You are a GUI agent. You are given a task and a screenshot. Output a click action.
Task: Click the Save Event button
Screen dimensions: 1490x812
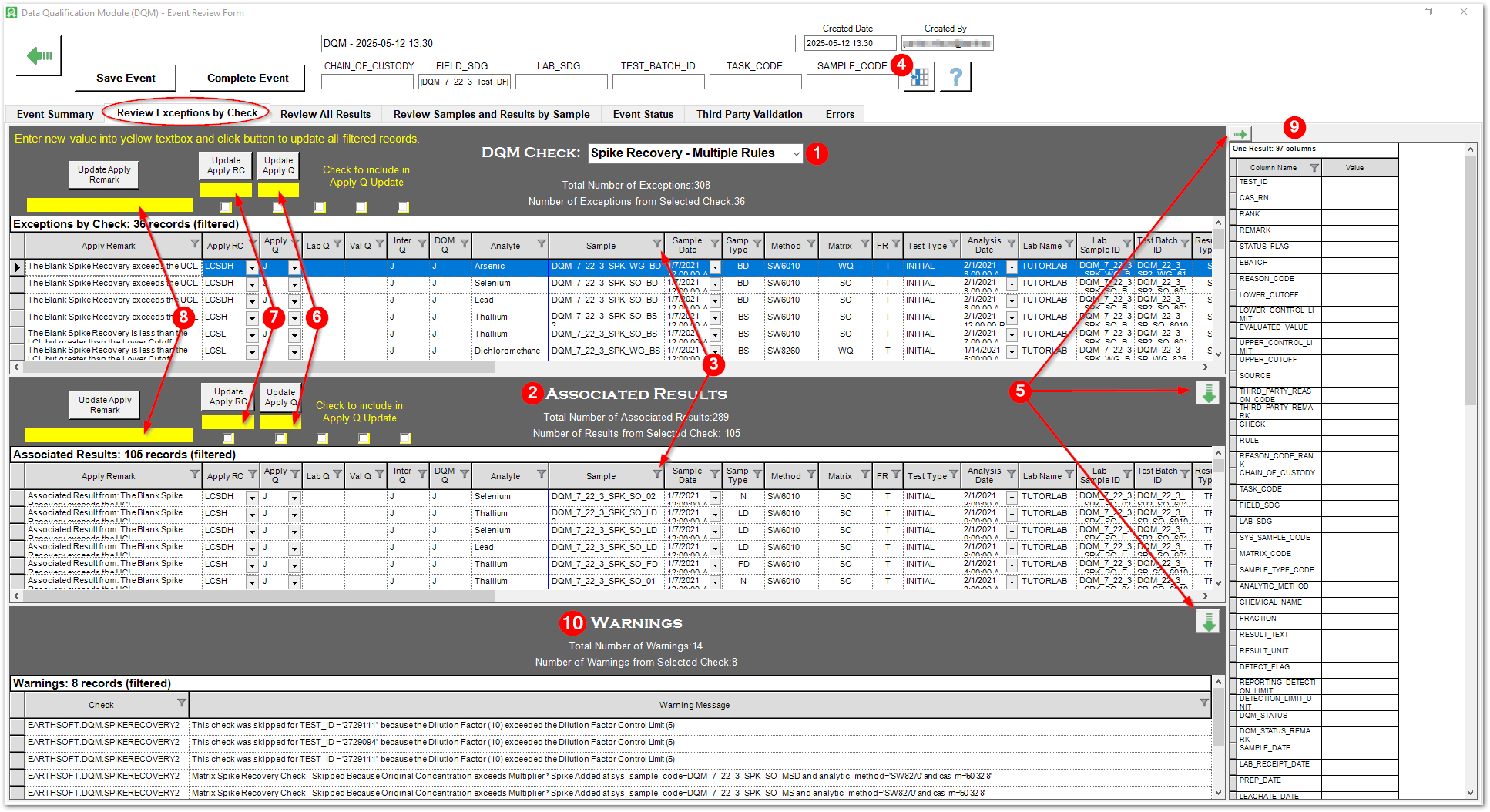tap(125, 78)
